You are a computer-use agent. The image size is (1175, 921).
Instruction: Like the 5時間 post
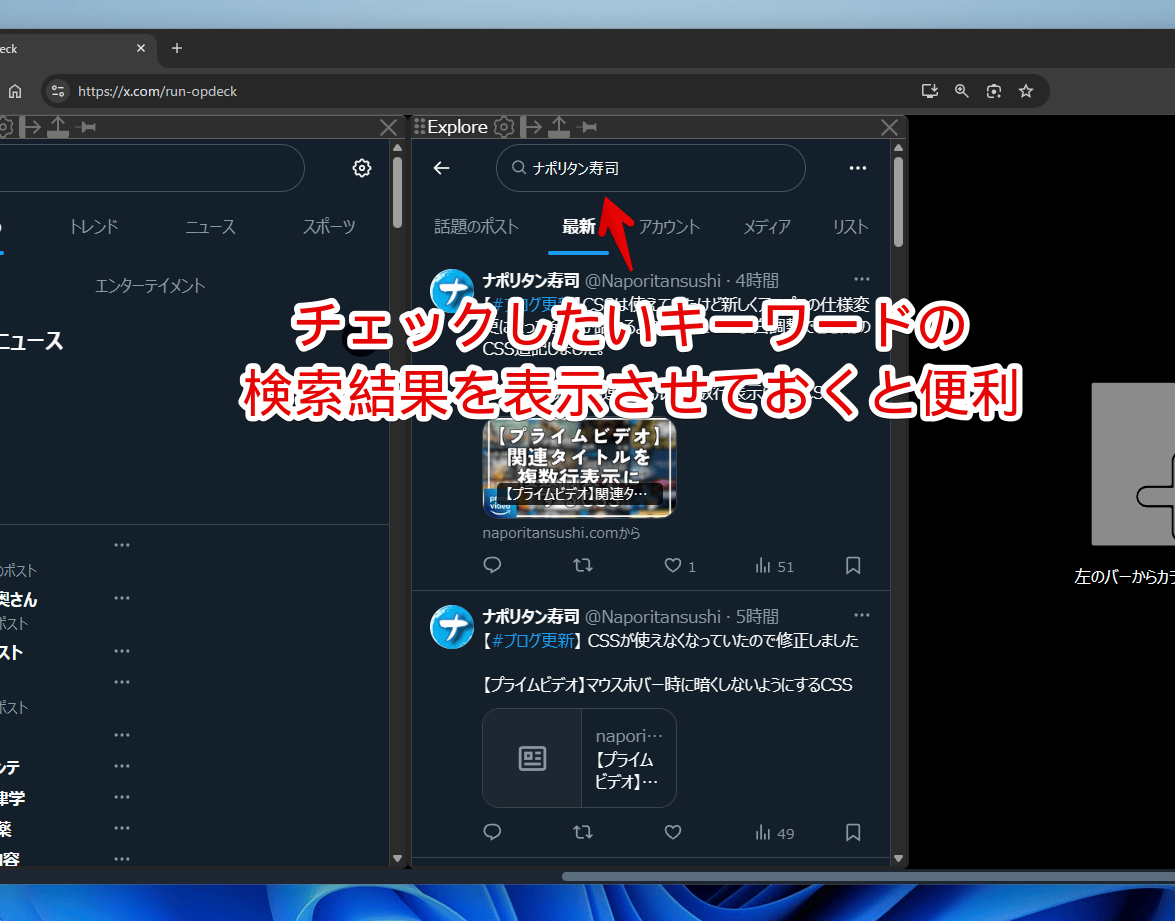[673, 833]
